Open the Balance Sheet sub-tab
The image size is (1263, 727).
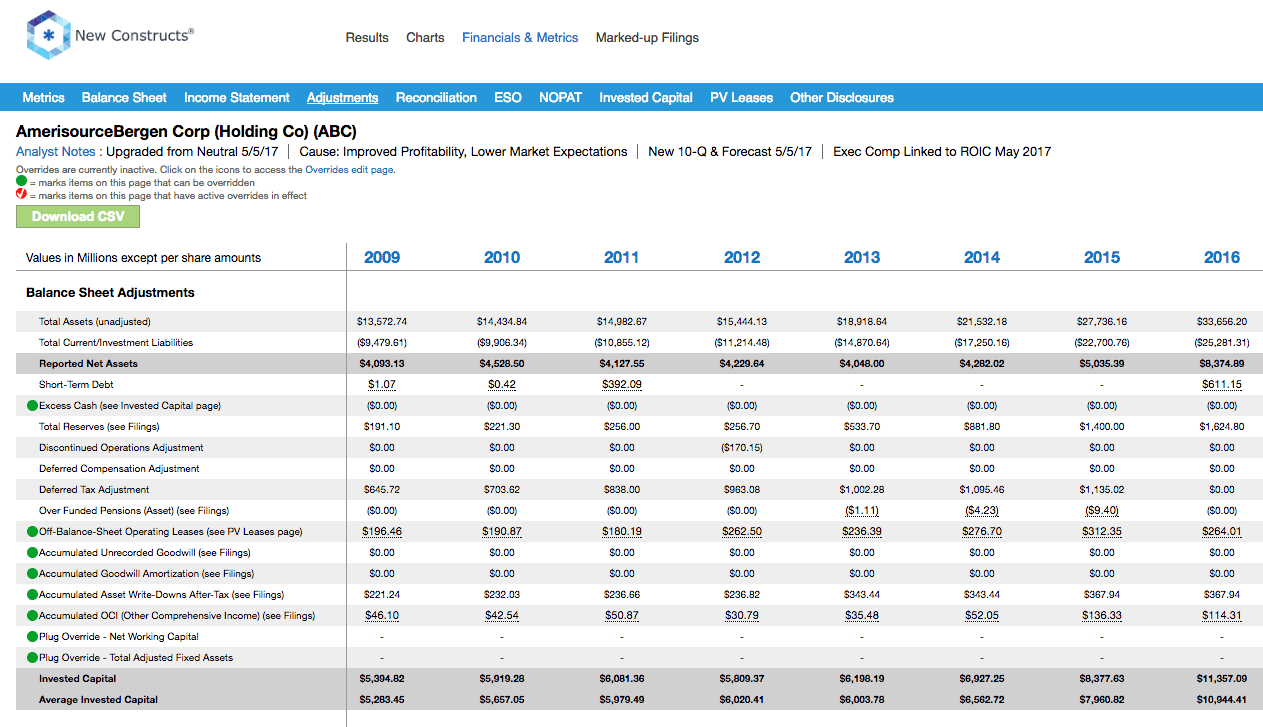tap(124, 98)
